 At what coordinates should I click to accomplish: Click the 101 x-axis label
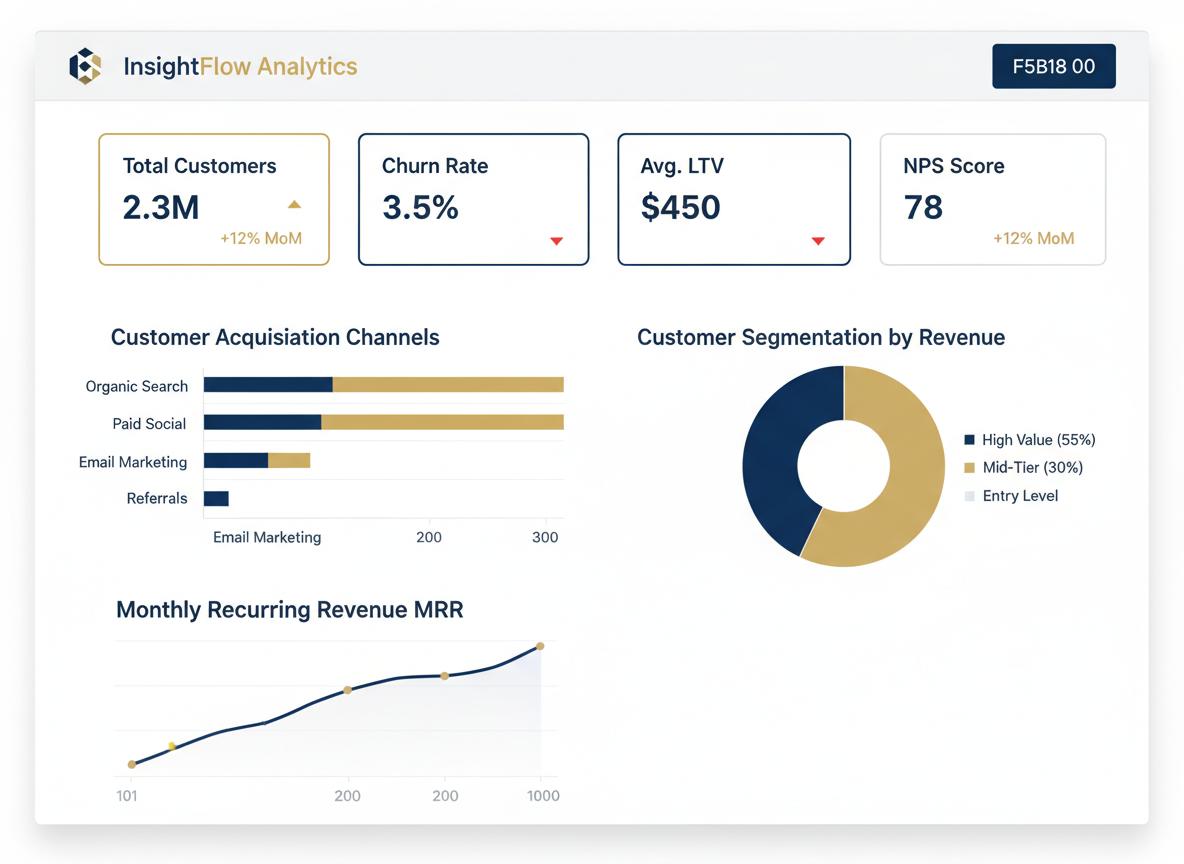[x=127, y=795]
